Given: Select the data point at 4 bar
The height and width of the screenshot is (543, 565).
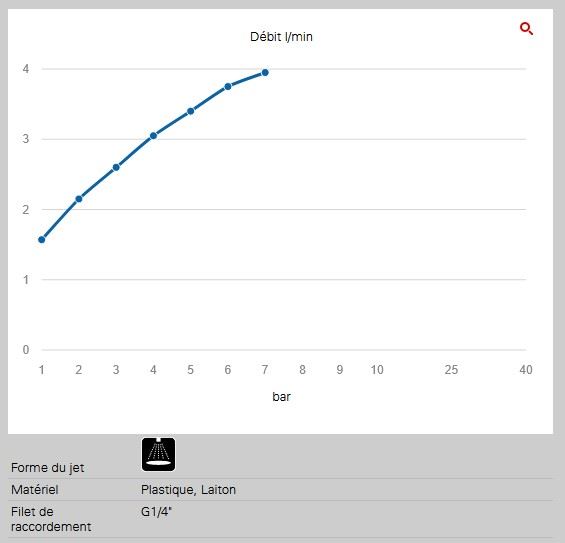Looking at the screenshot, I should (x=154, y=136).
